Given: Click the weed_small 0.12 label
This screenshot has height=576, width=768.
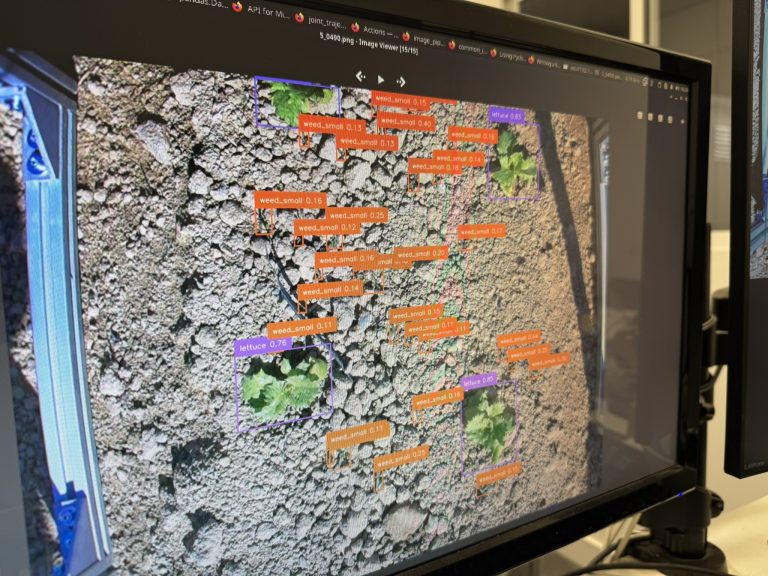Looking at the screenshot, I should [x=327, y=228].
